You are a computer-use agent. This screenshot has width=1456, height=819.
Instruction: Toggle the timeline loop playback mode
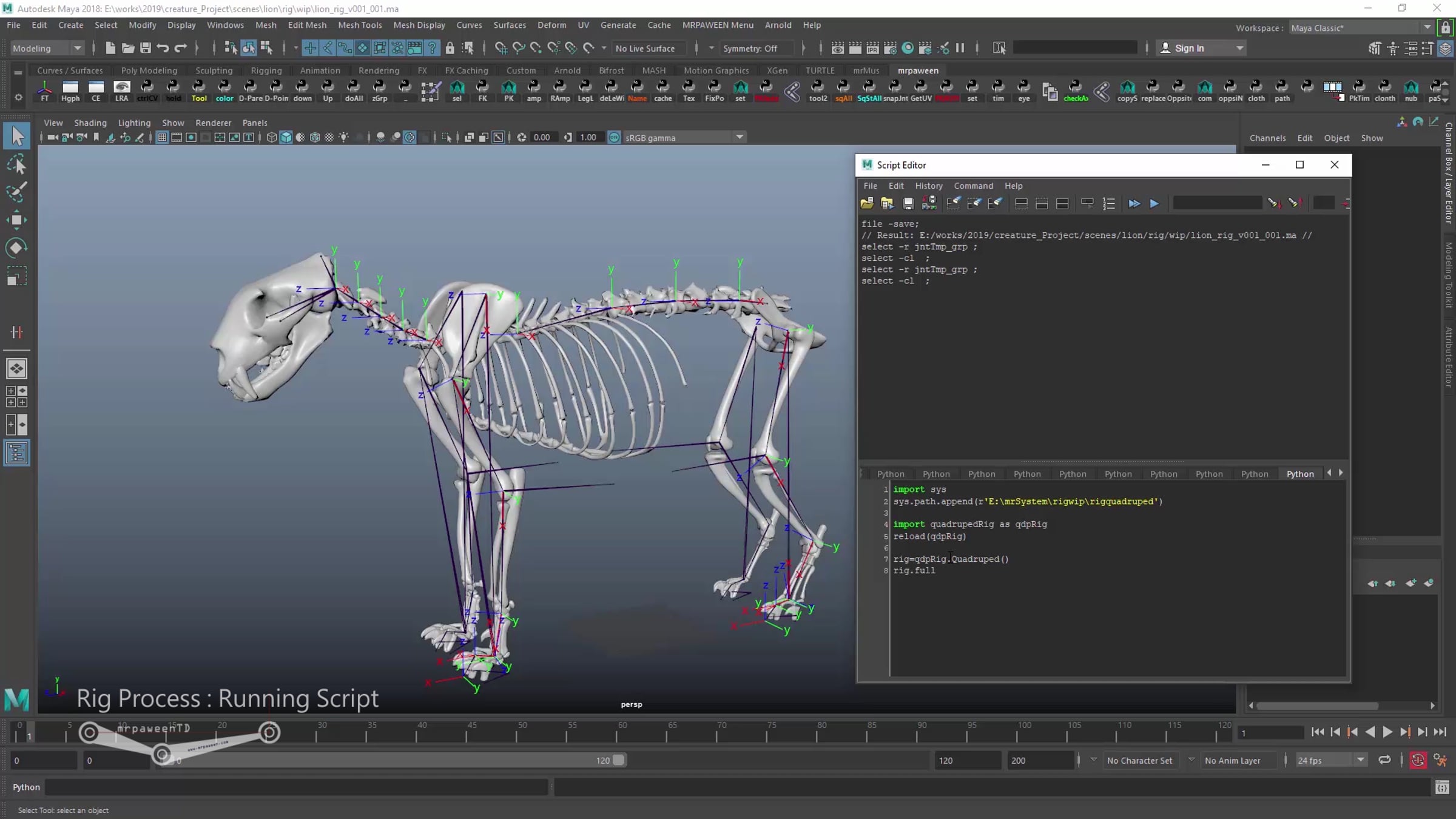tap(1384, 760)
